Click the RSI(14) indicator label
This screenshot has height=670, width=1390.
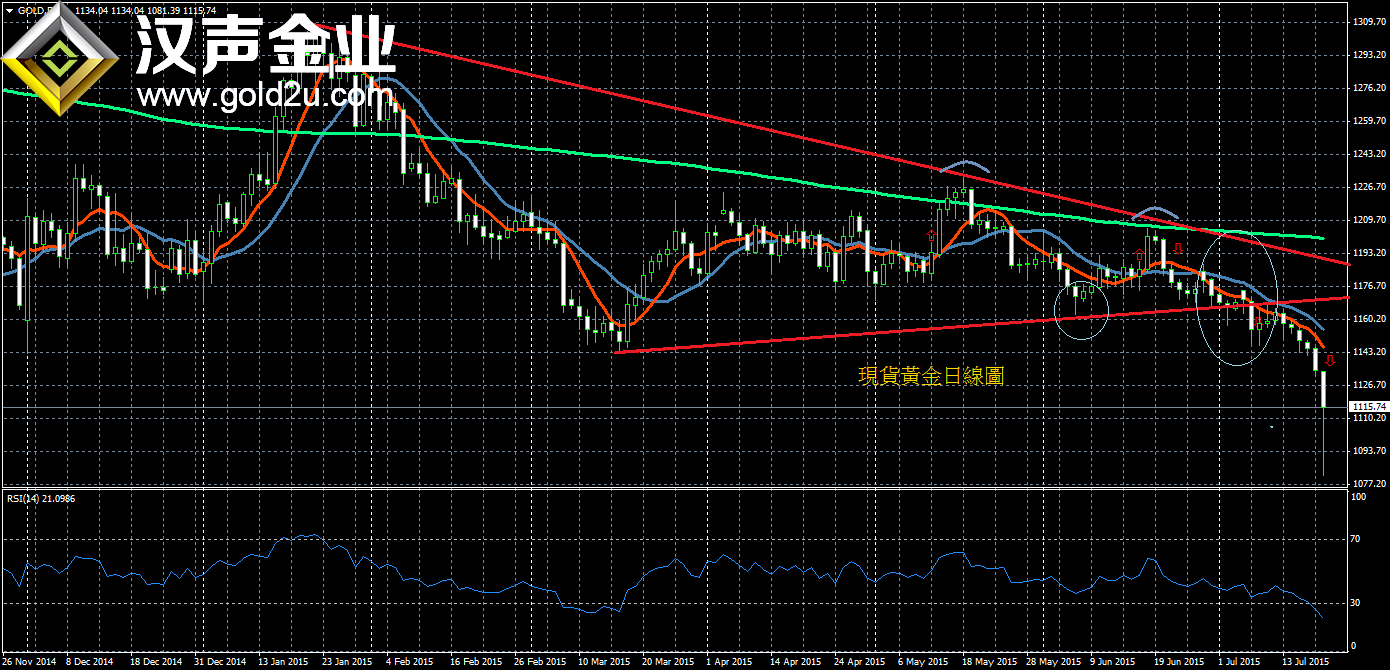tap(40, 498)
